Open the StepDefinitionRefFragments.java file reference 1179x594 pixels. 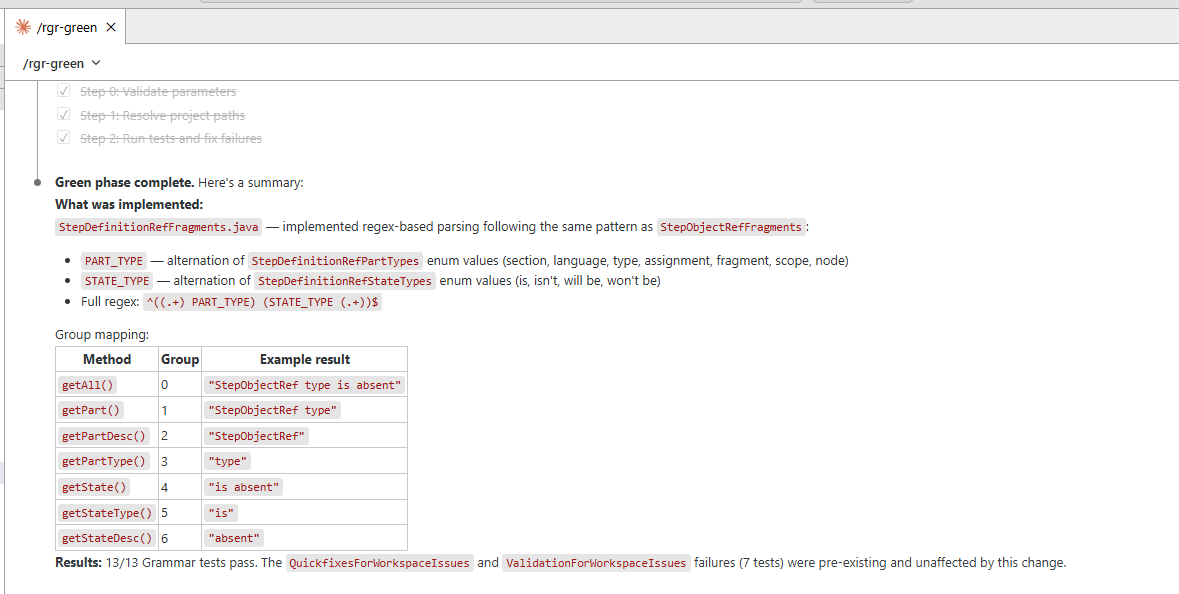coord(159,227)
